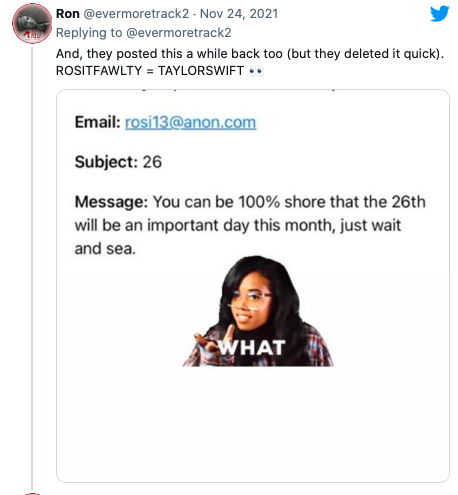The image size is (458, 495).
Task: Click the bold Message: label
Action: pos(111,202)
